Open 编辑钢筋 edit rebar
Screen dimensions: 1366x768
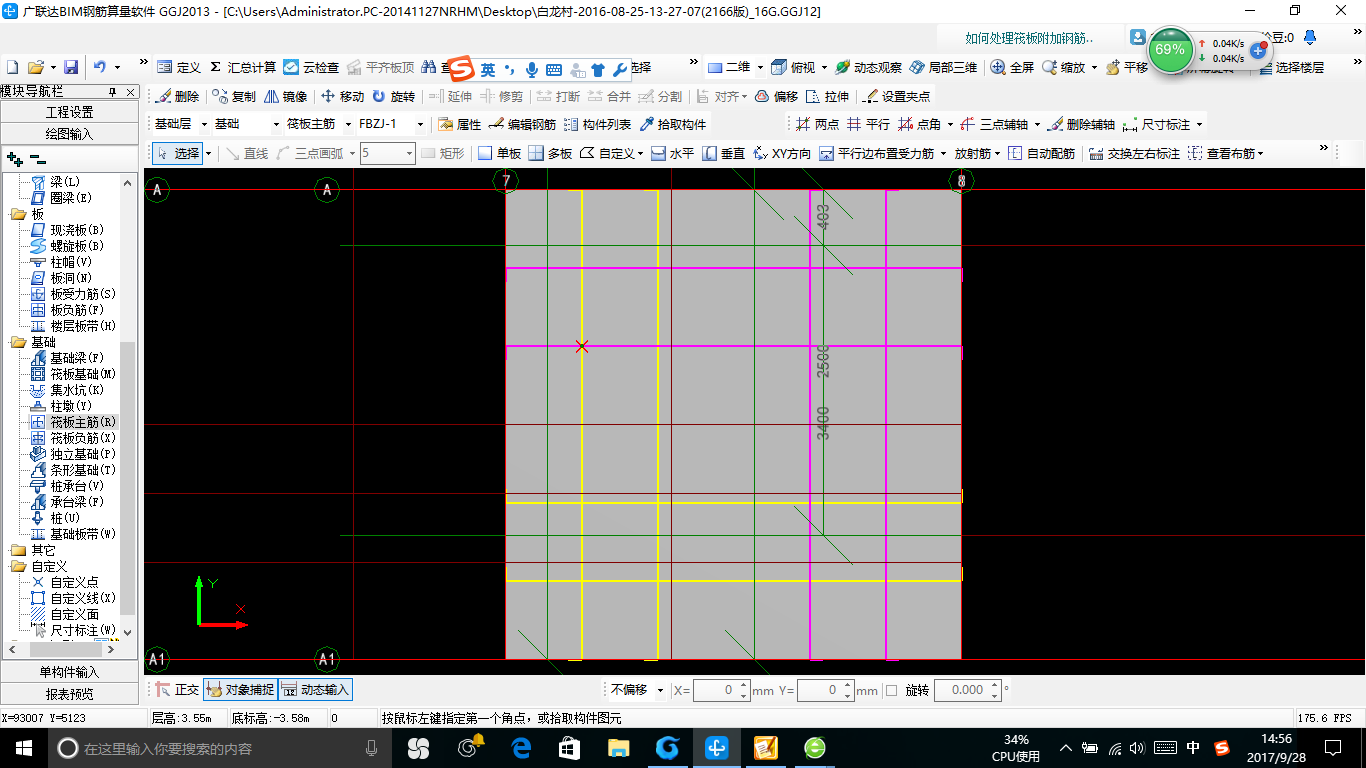523,124
